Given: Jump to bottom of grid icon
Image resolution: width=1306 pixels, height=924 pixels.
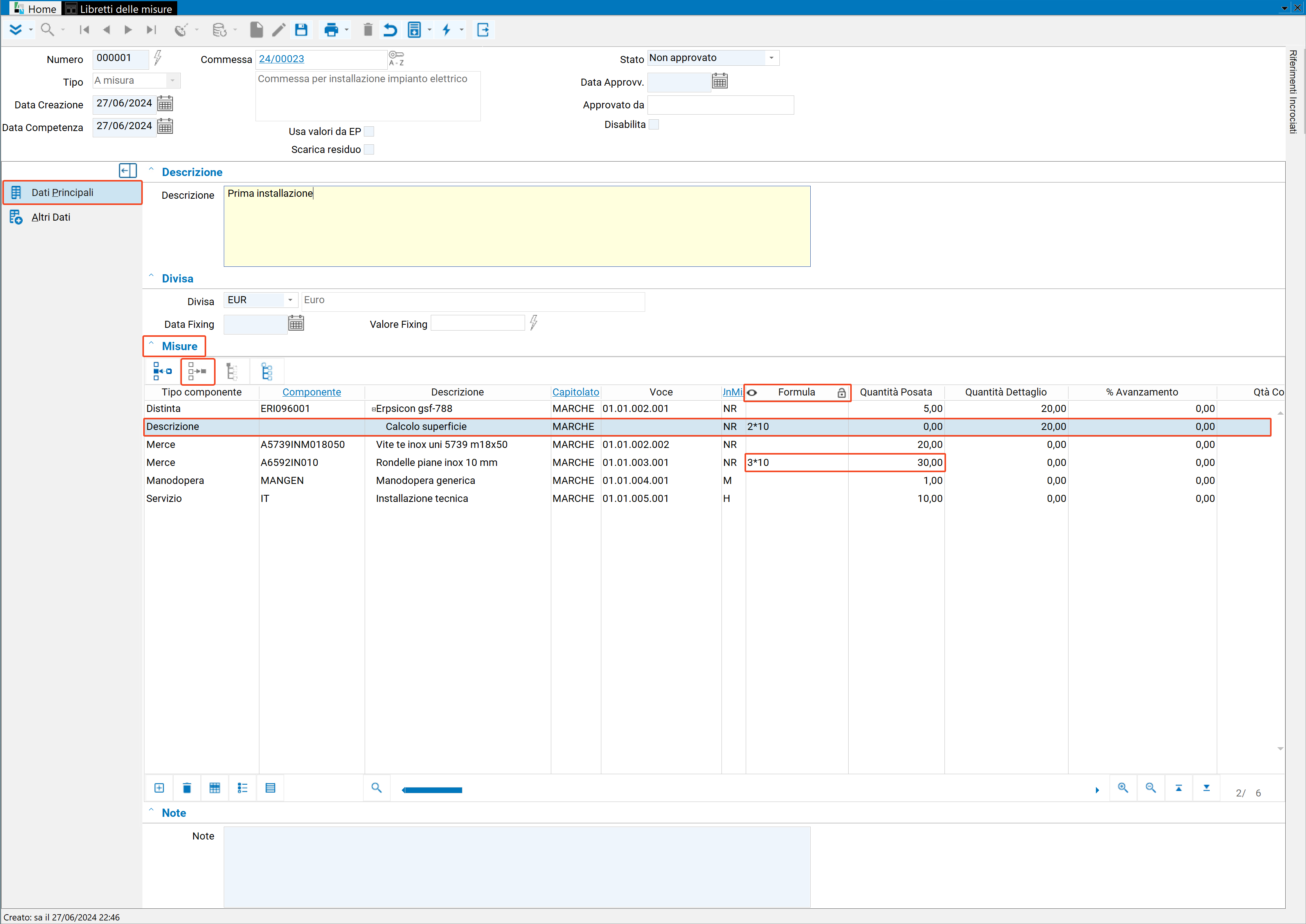Looking at the screenshot, I should [x=1206, y=788].
